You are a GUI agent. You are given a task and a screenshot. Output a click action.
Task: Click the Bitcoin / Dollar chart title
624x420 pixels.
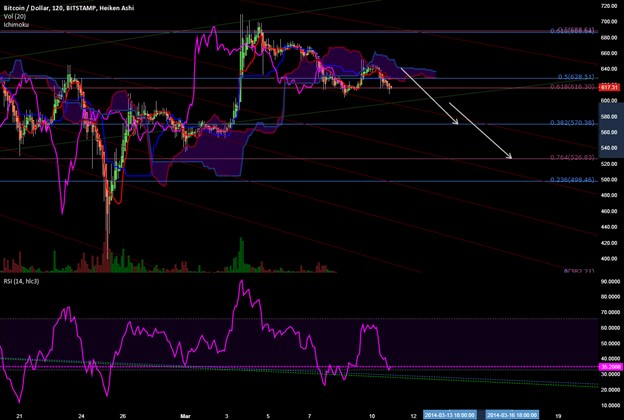25,8
